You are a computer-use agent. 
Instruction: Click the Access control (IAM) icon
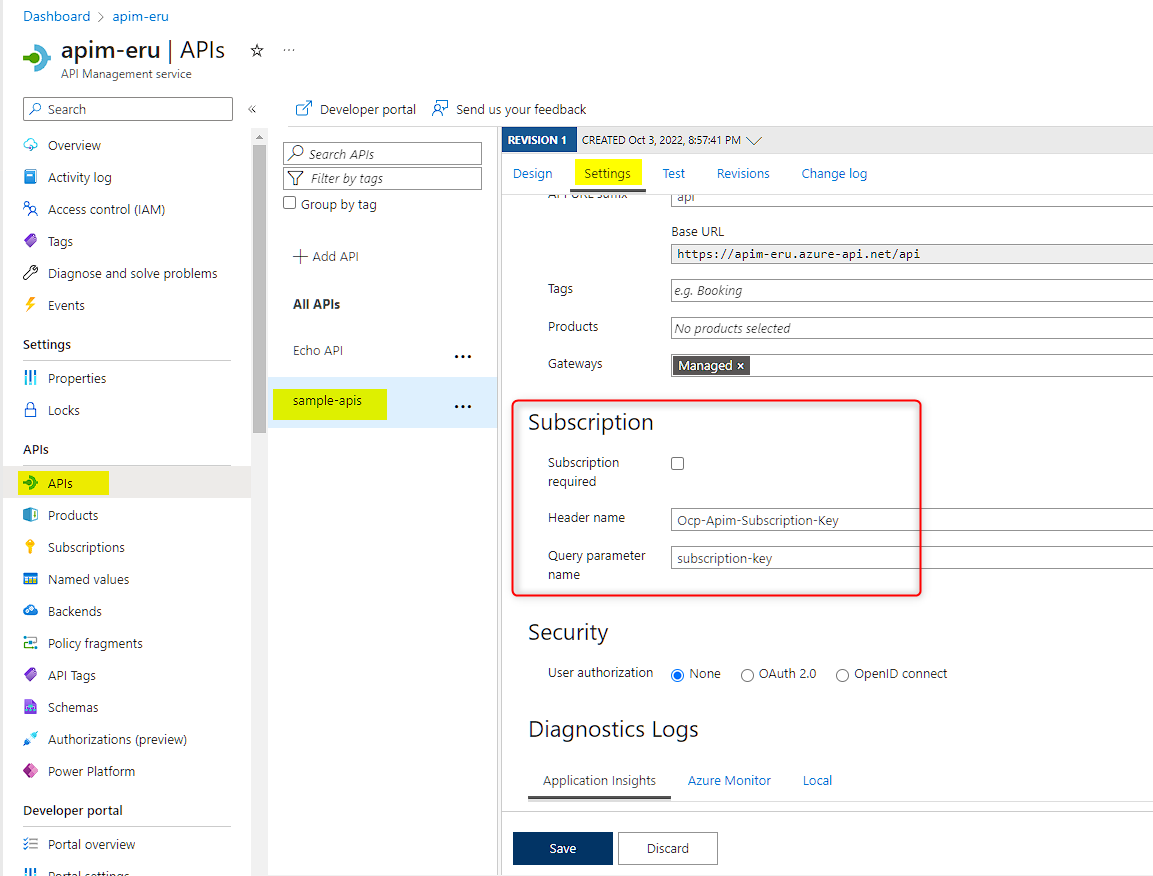(x=30, y=209)
